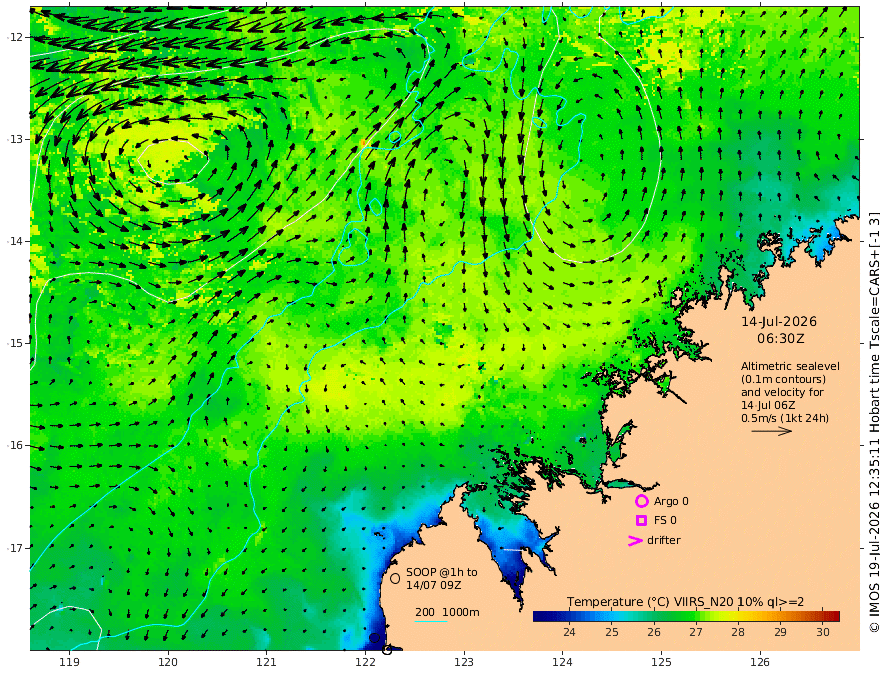Click the SOOP circle legend symbol
880x680 pixels.
(395, 578)
